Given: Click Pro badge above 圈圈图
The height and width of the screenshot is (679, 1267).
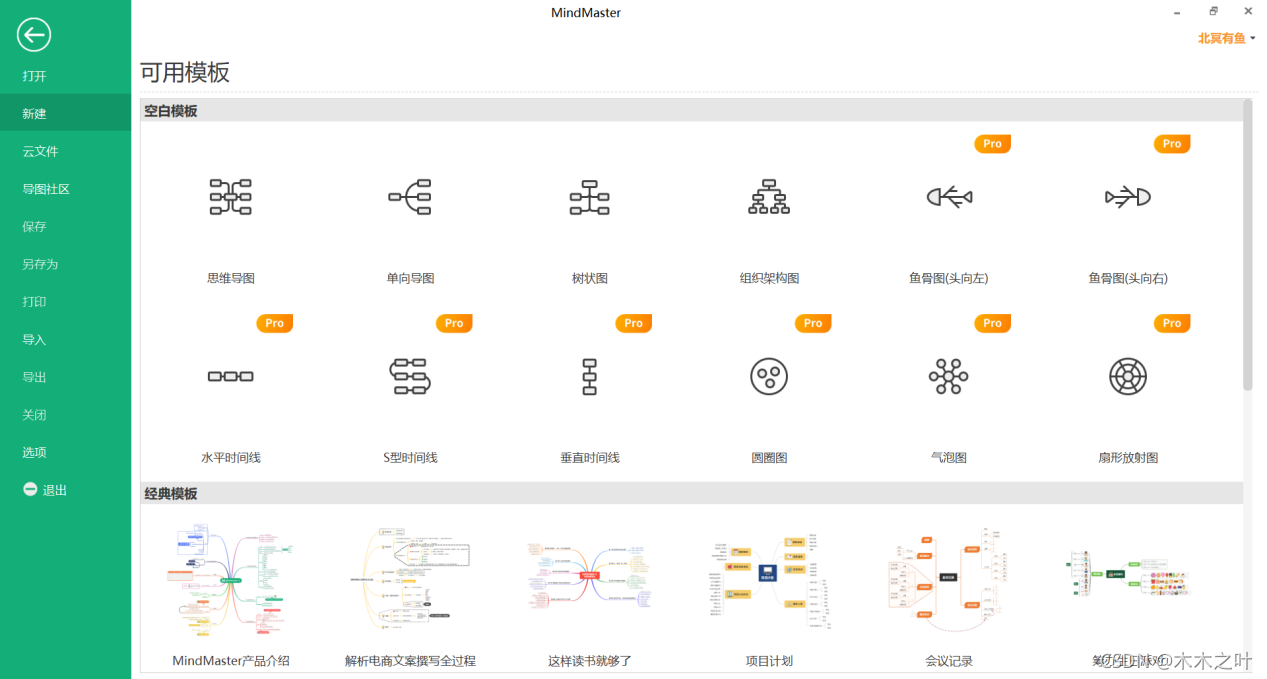Looking at the screenshot, I should 813,323.
